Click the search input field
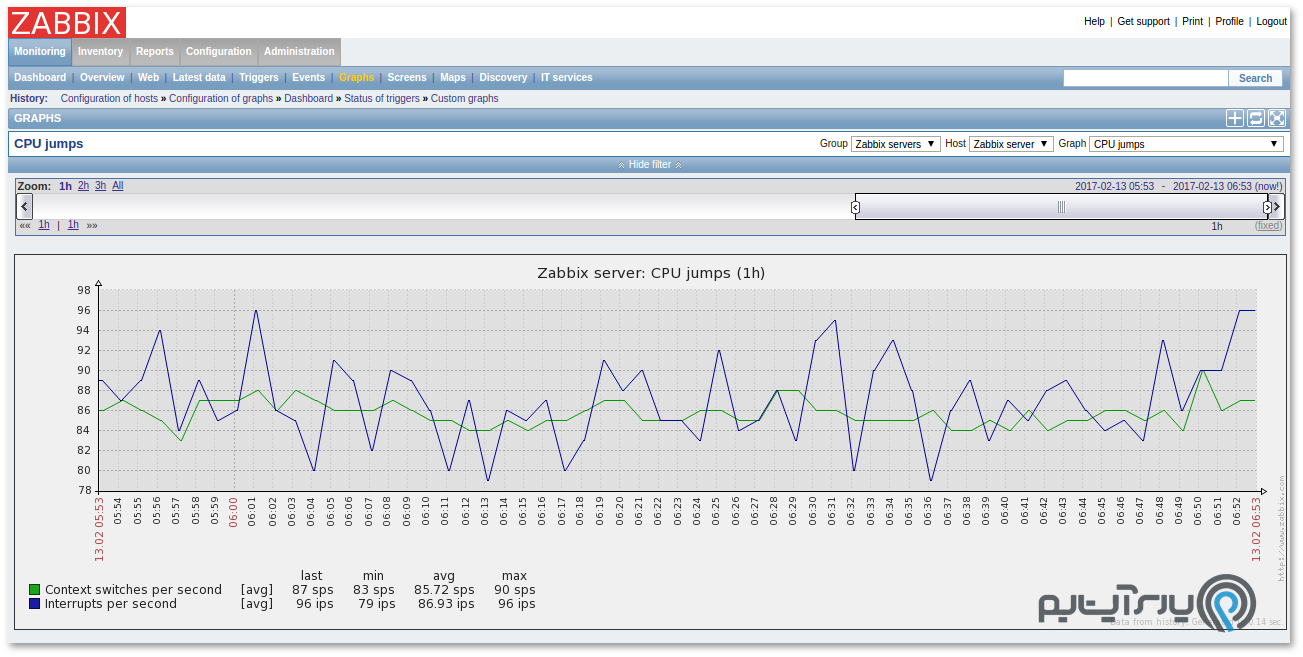The height and width of the screenshot is (657, 1303). pos(1145,78)
